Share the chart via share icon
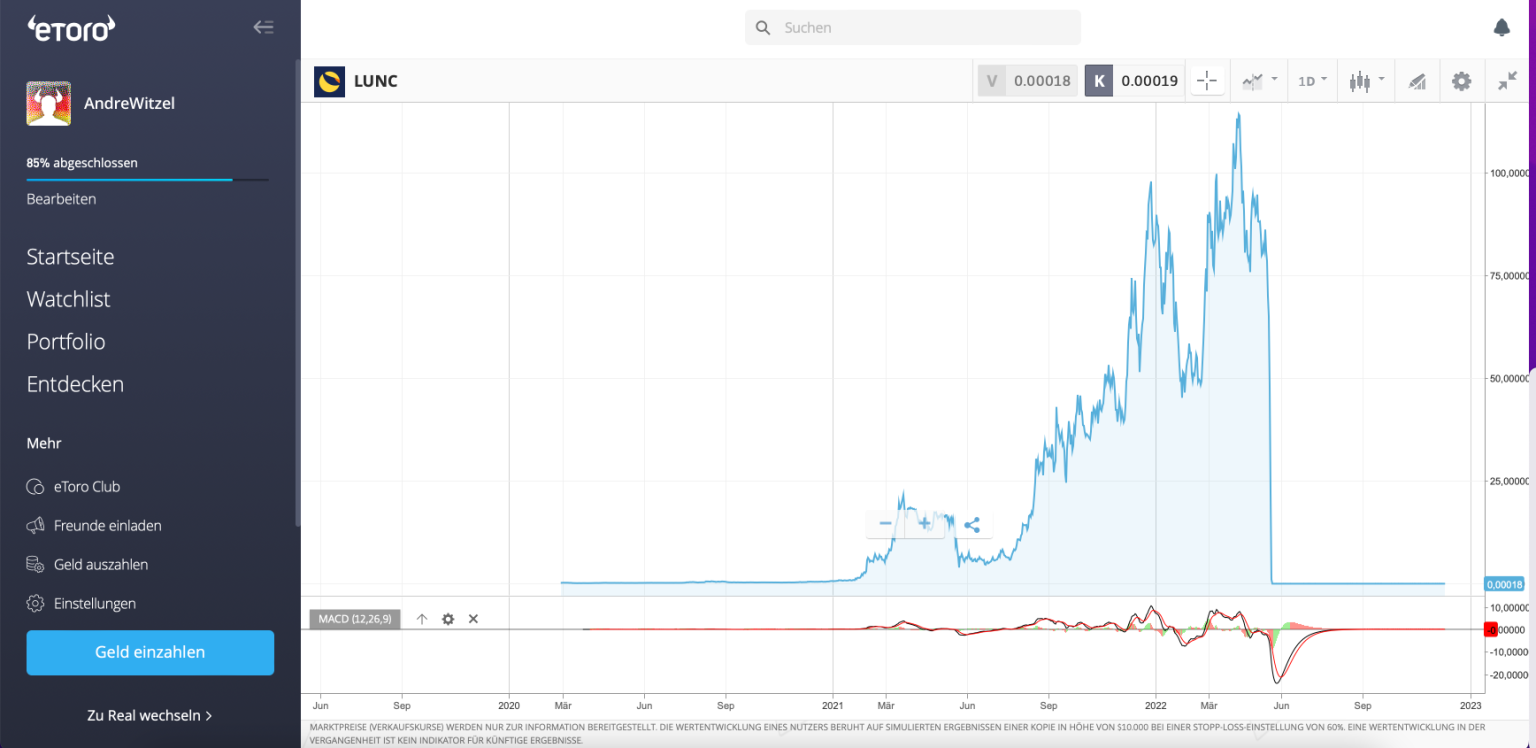This screenshot has height=748, width=1536. pos(972,524)
